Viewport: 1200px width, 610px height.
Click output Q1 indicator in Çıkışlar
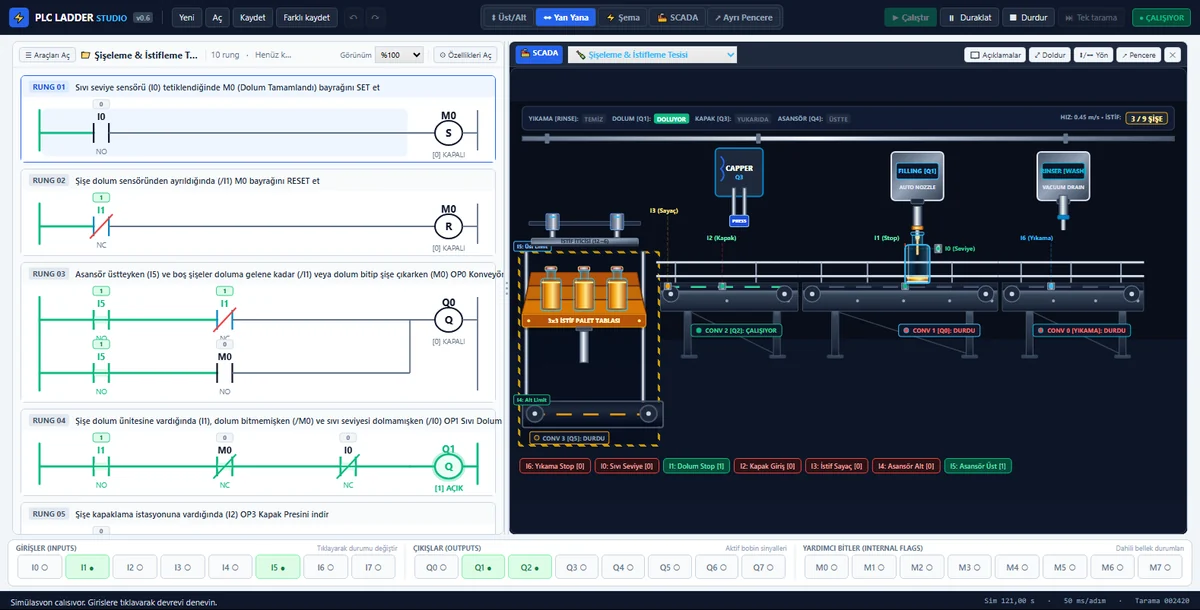[x=483, y=567]
